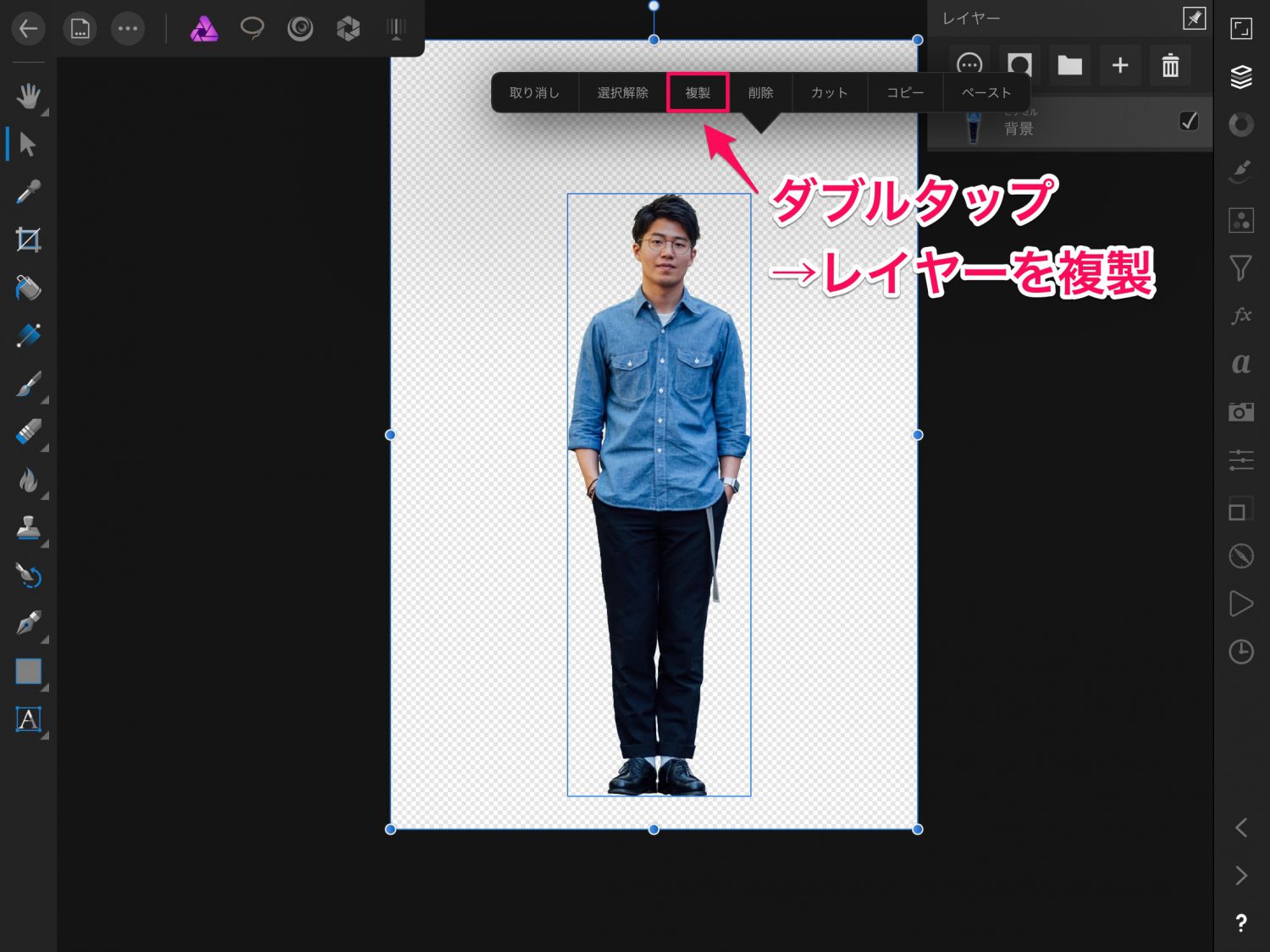Open layer options circle menu
Image resolution: width=1270 pixels, height=952 pixels.
[969, 65]
